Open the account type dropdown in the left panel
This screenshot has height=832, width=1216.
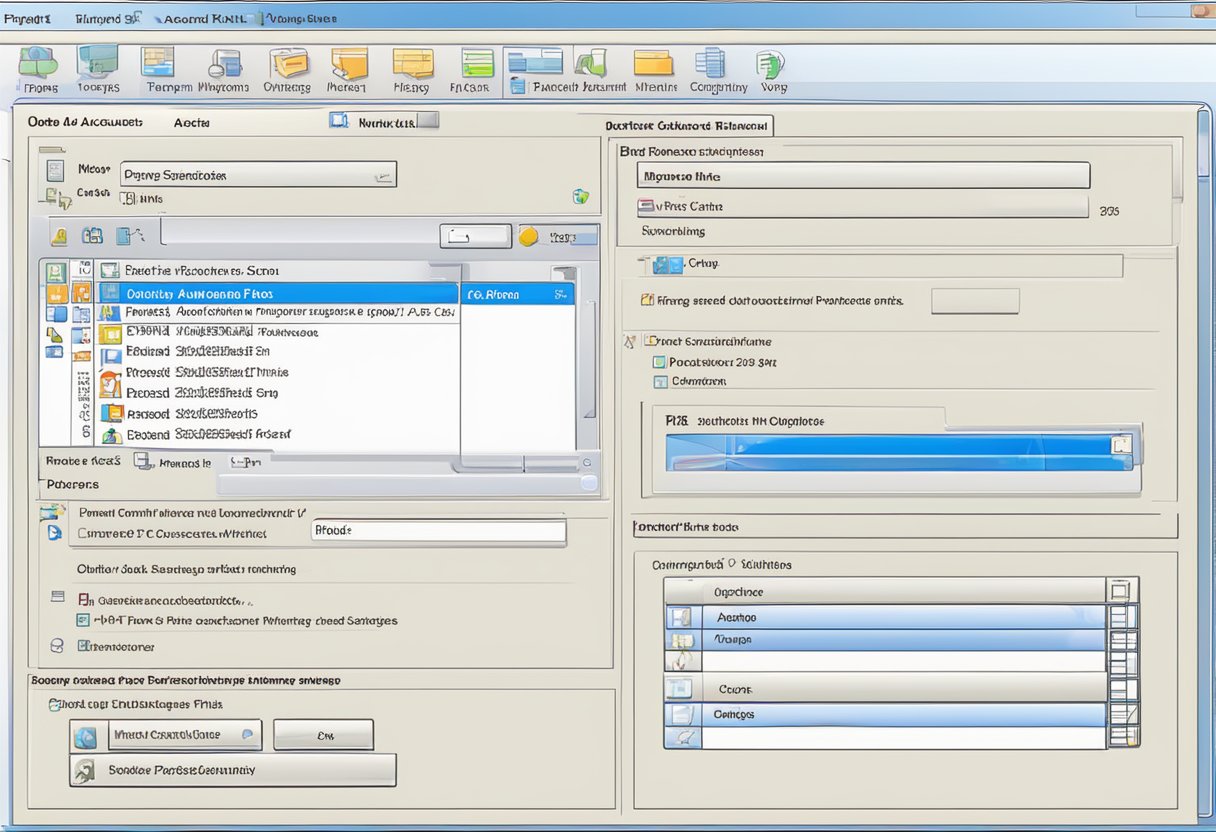click(385, 173)
